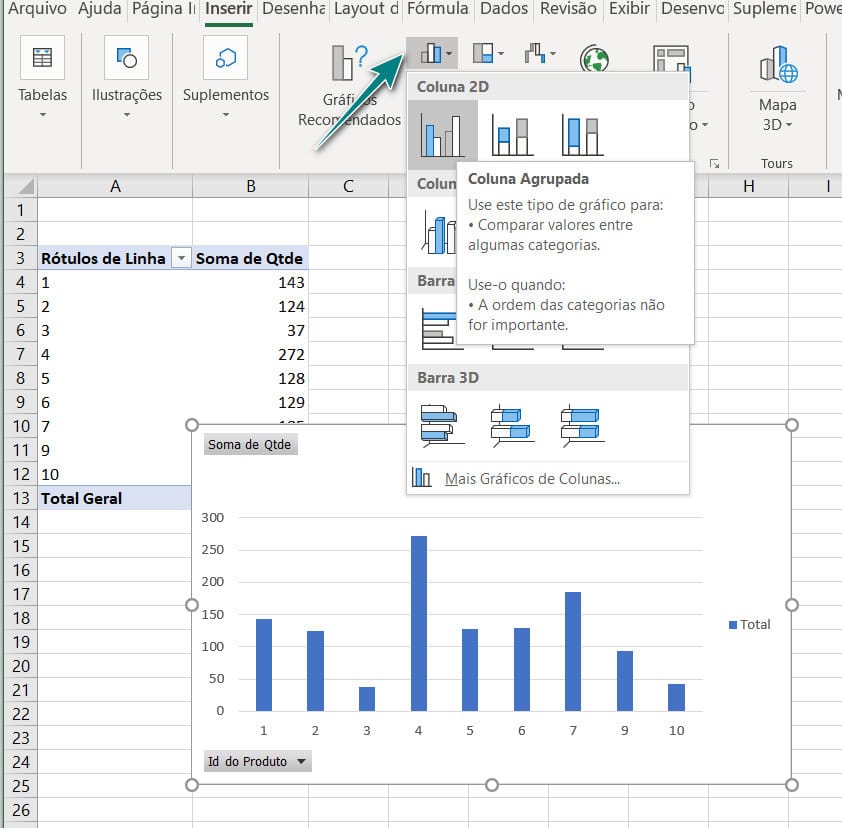Select the 3D clustered bar chart icon

coord(442,425)
